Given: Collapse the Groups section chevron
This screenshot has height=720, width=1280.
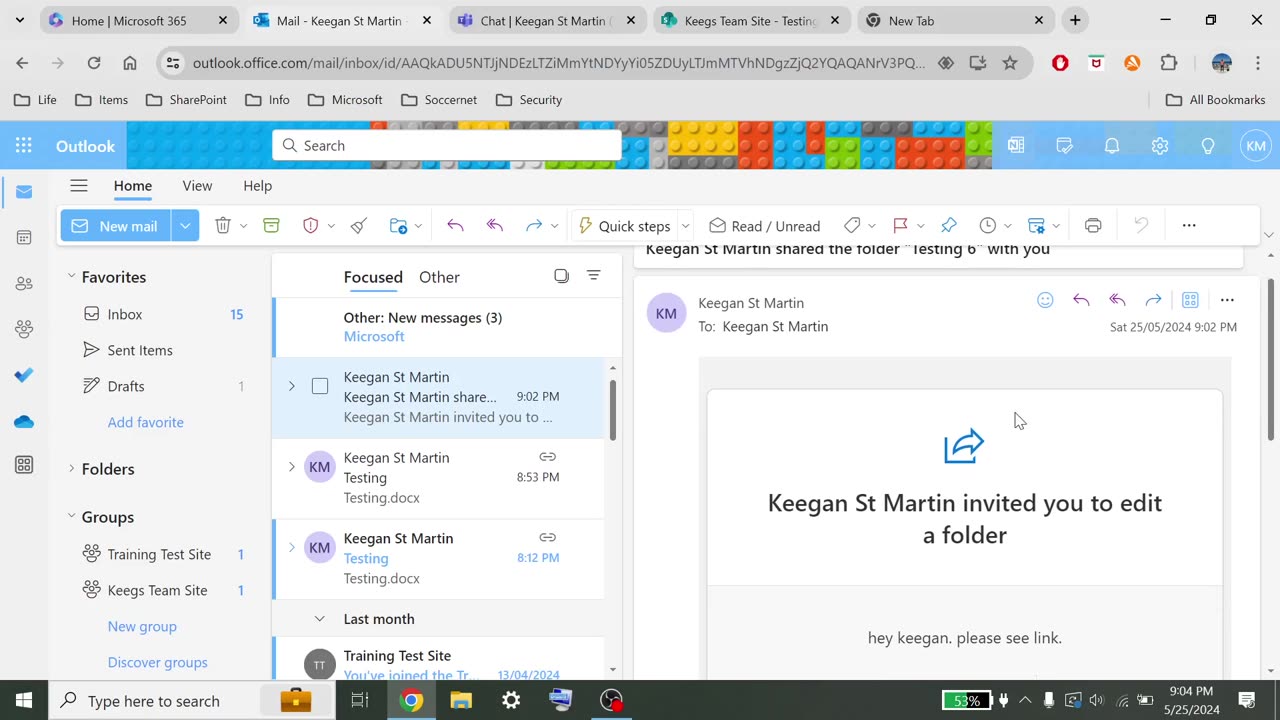Looking at the screenshot, I should click(71, 516).
